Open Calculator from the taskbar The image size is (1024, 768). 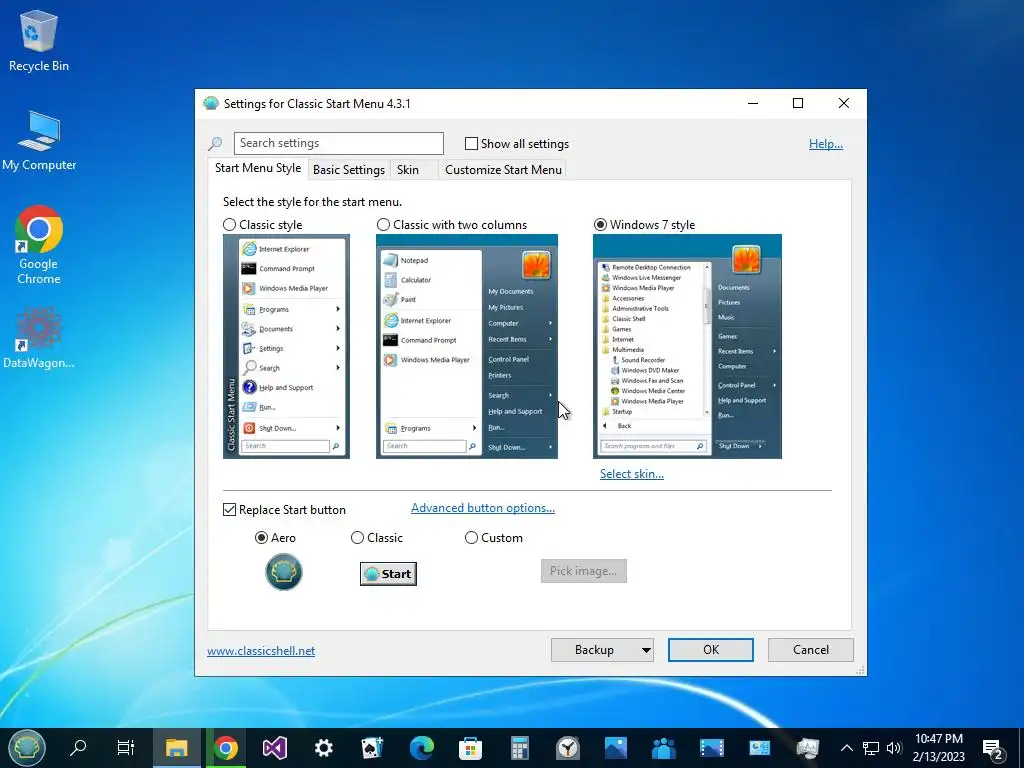[520, 748]
